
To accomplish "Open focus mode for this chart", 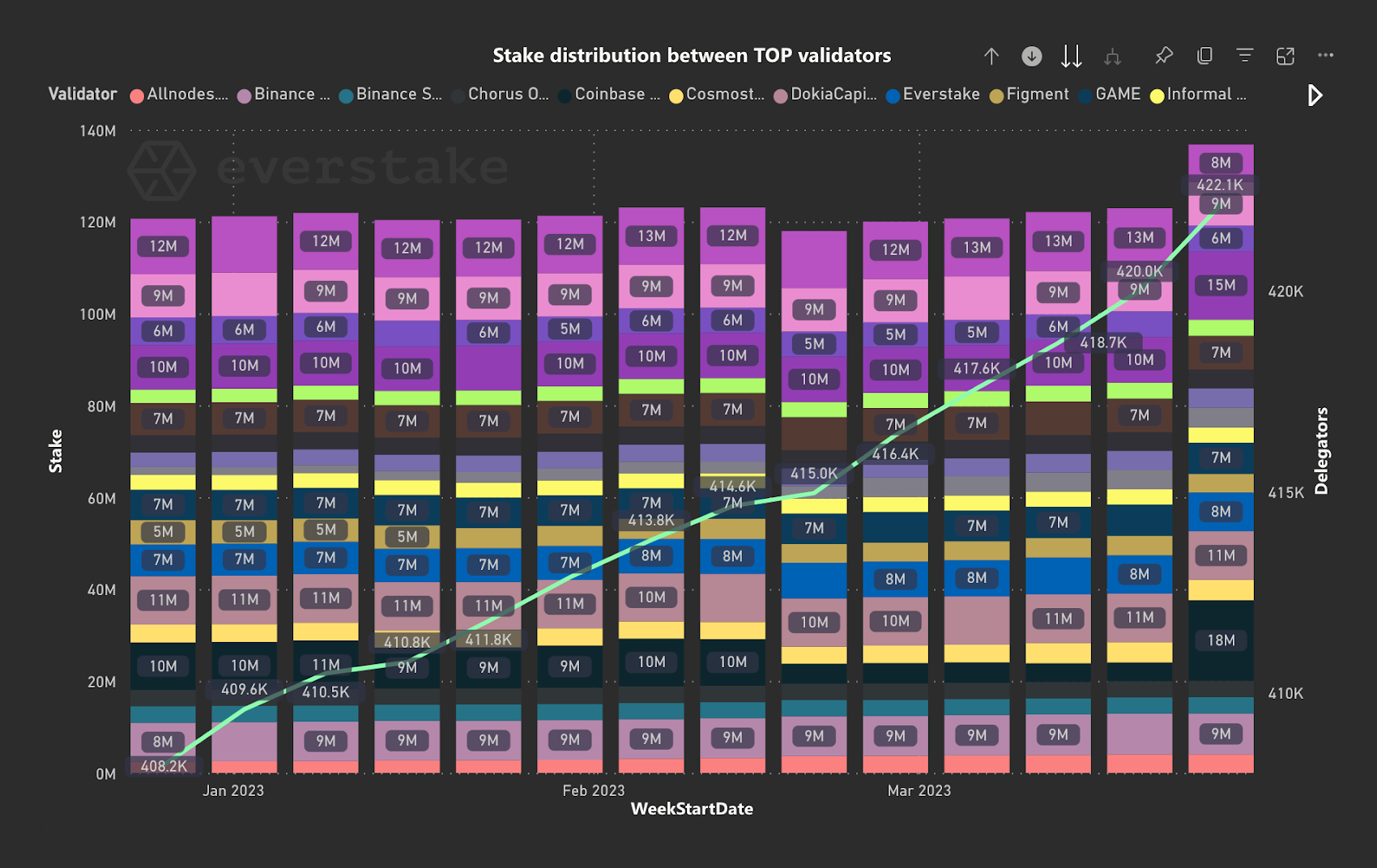I will pos(1285,56).
